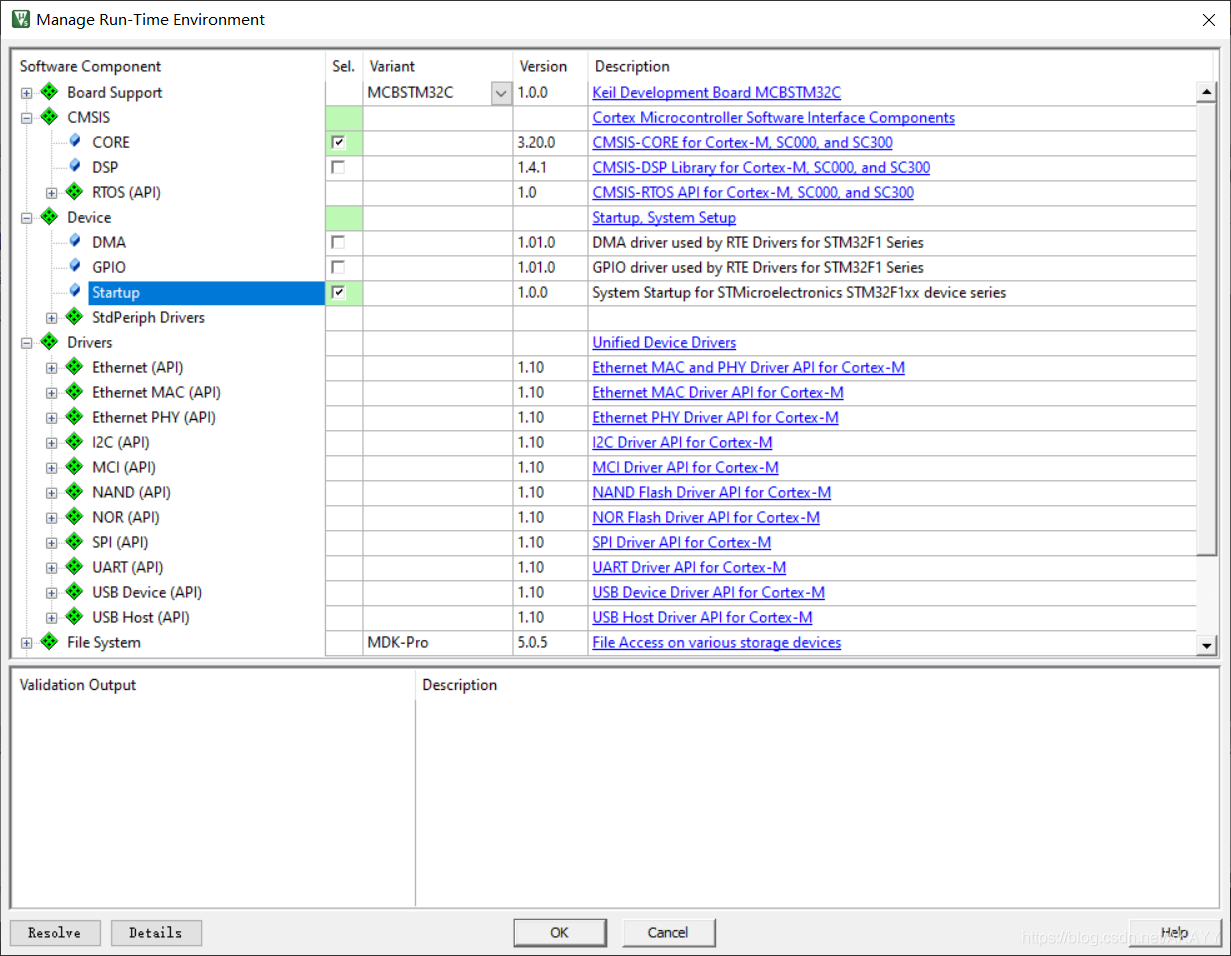The width and height of the screenshot is (1231, 956).
Task: Expand the UART (API) tree node
Action: [x=52, y=568]
